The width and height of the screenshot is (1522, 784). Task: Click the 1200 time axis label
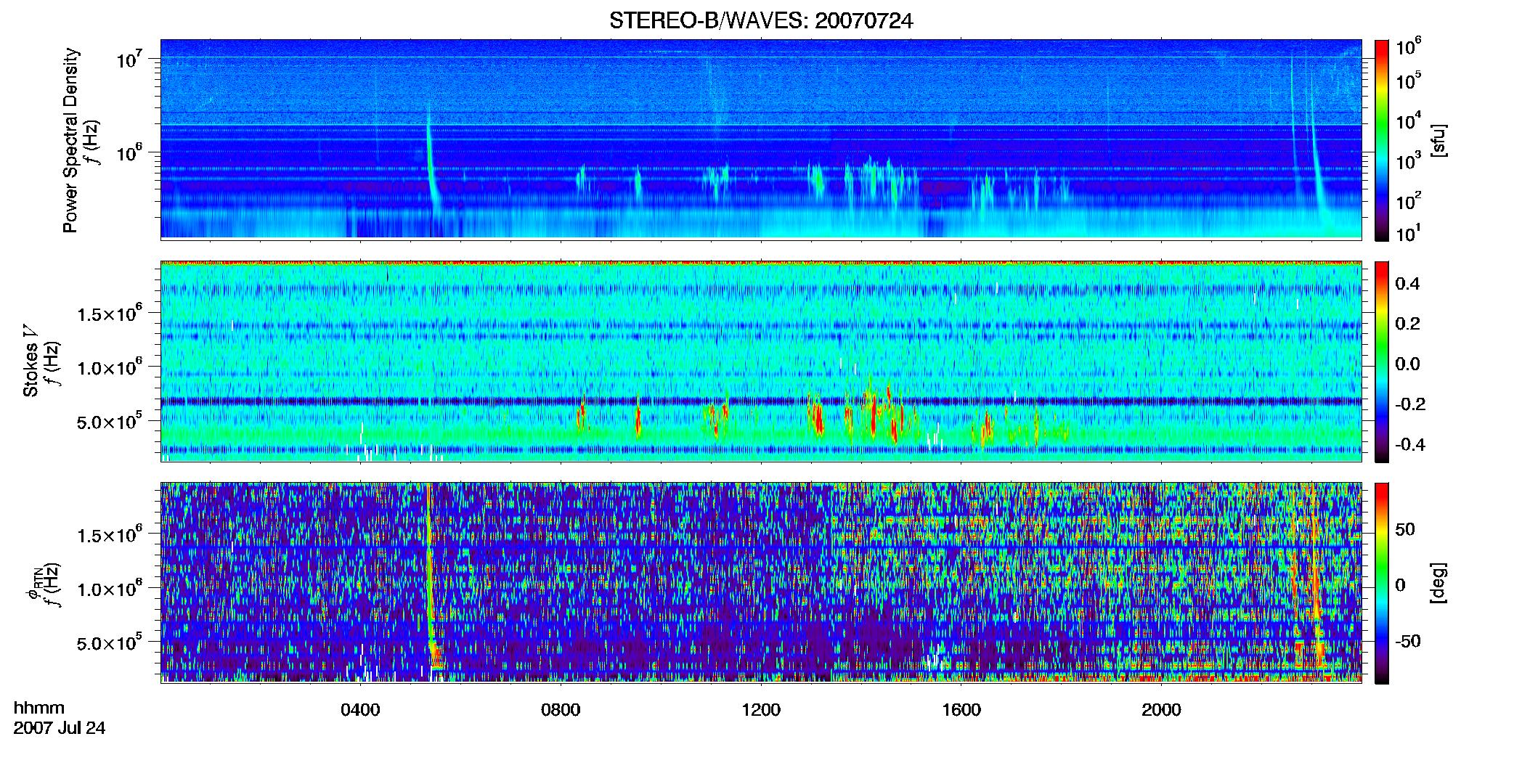pos(761,709)
